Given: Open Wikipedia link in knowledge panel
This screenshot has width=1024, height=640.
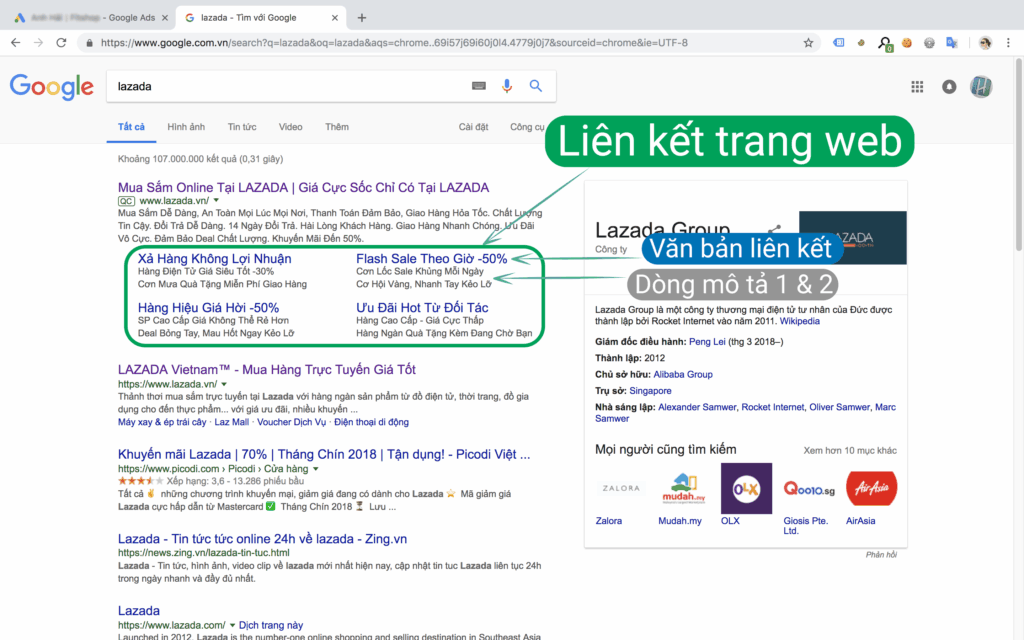Looking at the screenshot, I should 799,321.
